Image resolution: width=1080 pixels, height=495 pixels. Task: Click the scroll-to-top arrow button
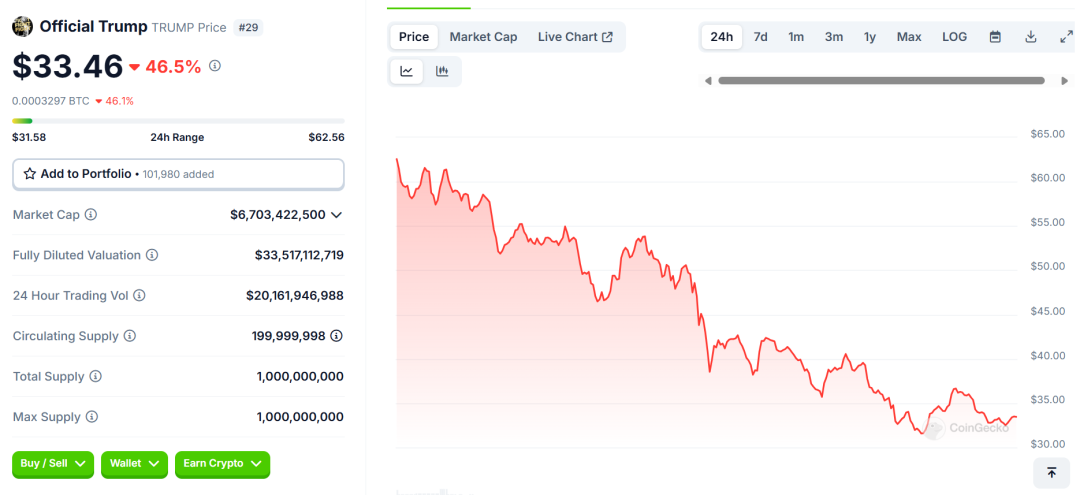(1051, 472)
